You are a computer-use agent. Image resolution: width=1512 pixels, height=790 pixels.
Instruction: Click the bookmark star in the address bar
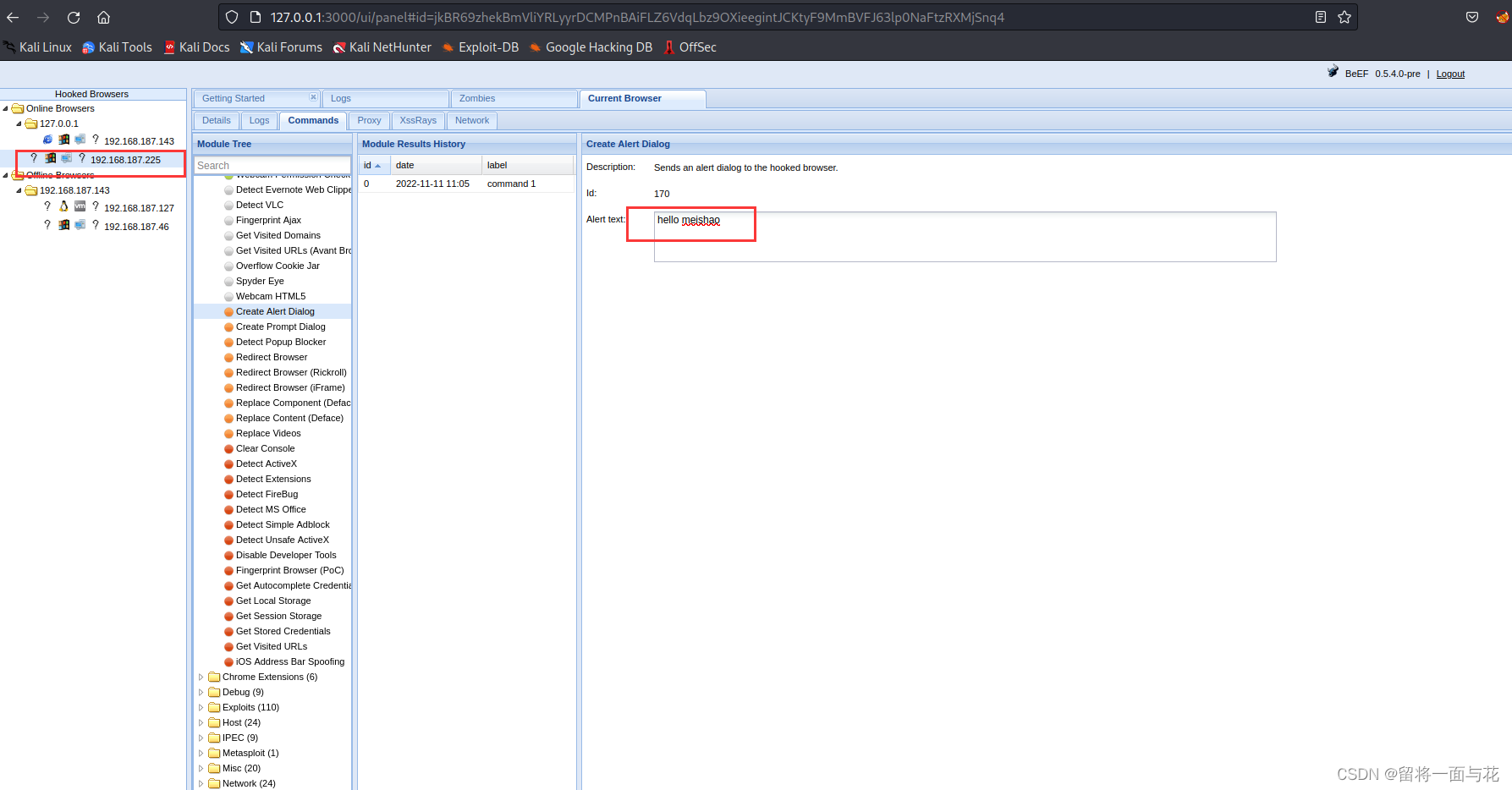coord(1345,17)
